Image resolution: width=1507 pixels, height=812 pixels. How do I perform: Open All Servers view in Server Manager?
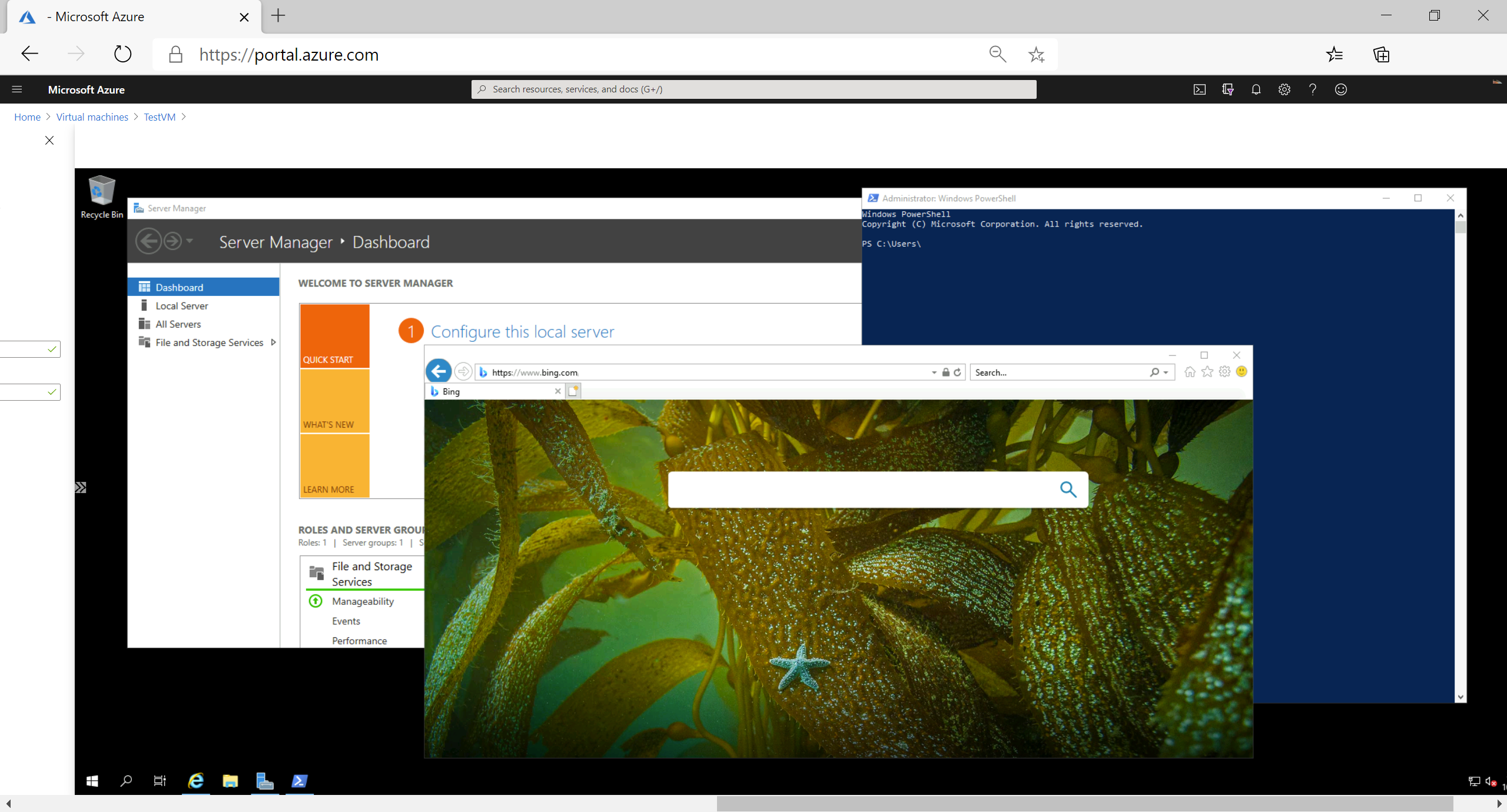tap(178, 323)
